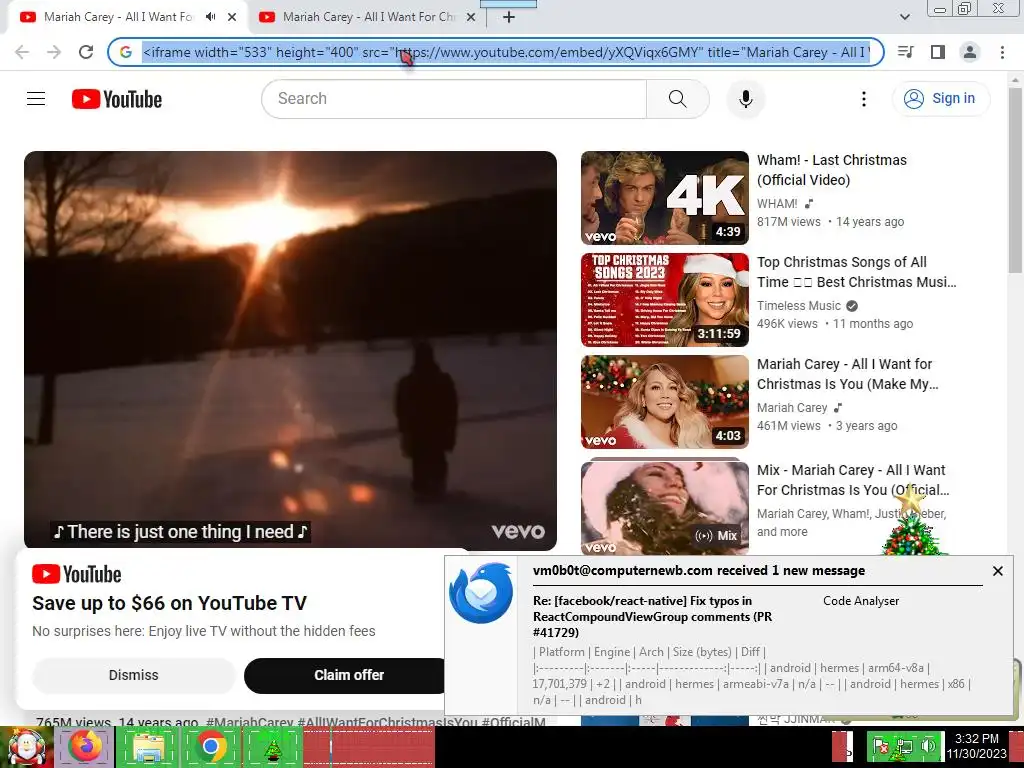Open a new browser tab

point(509,17)
